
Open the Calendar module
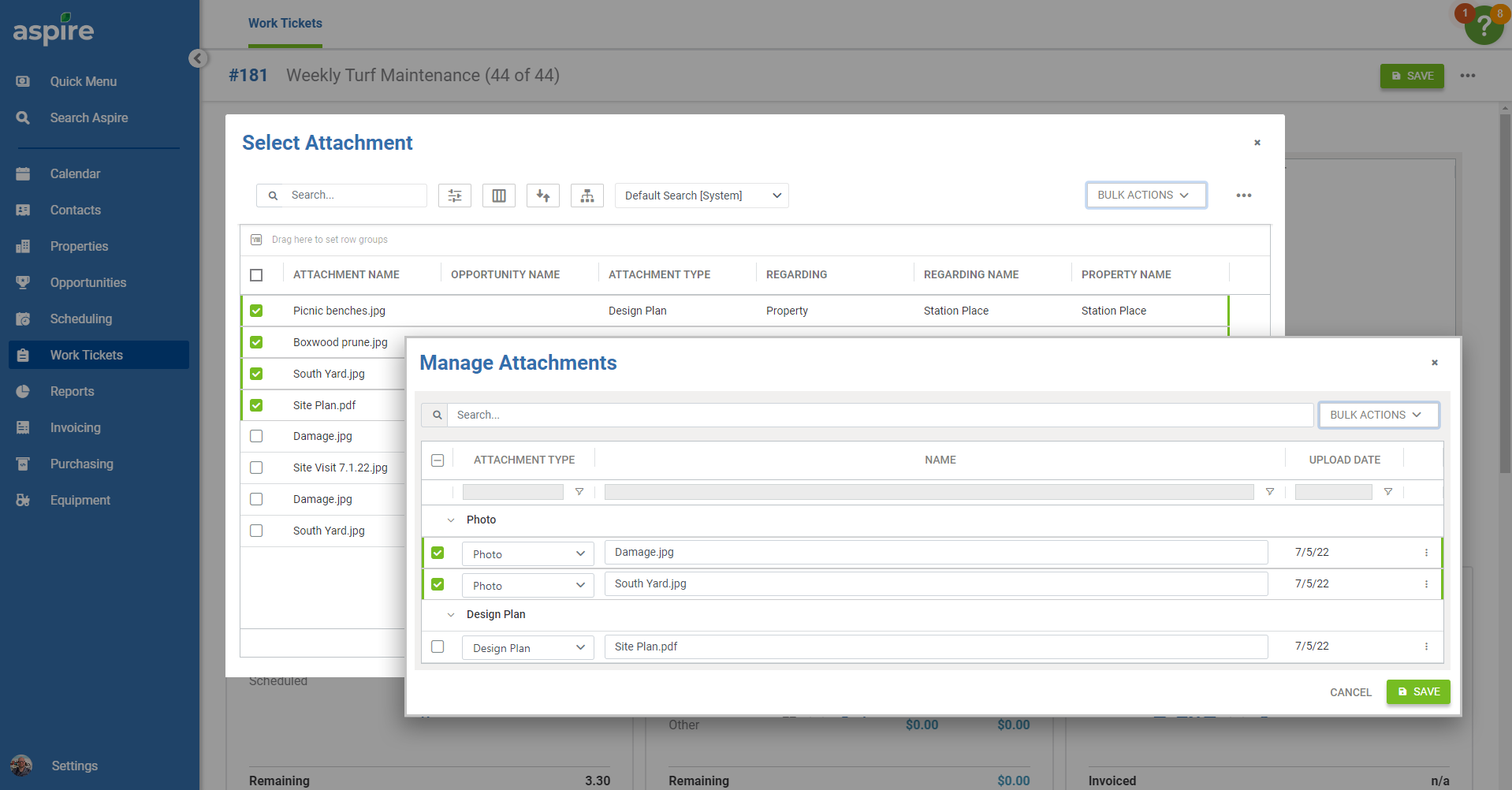pos(75,173)
